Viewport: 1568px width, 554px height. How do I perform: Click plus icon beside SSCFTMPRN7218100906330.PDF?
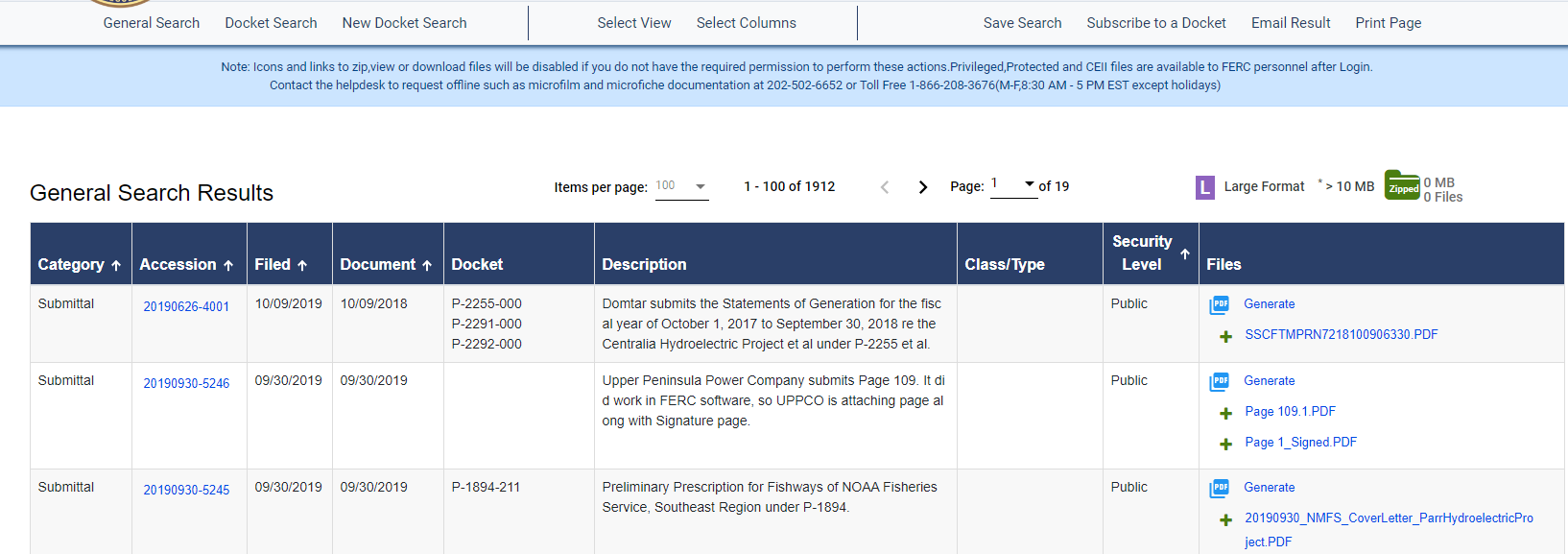1225,336
